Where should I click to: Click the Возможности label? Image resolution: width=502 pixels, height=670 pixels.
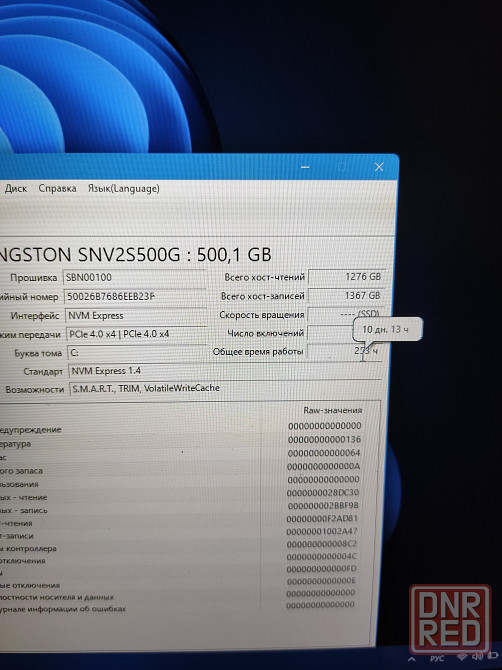(35, 390)
